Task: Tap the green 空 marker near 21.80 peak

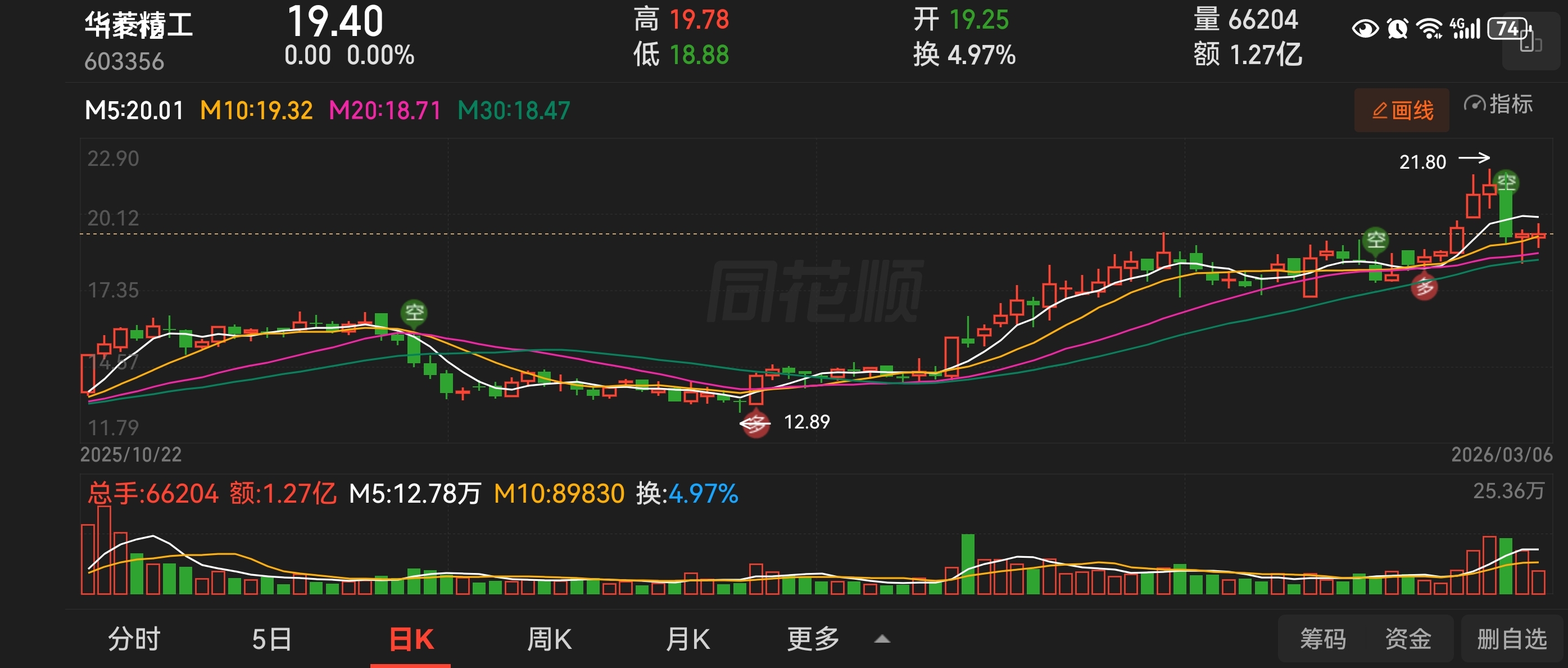Action: (x=1506, y=182)
